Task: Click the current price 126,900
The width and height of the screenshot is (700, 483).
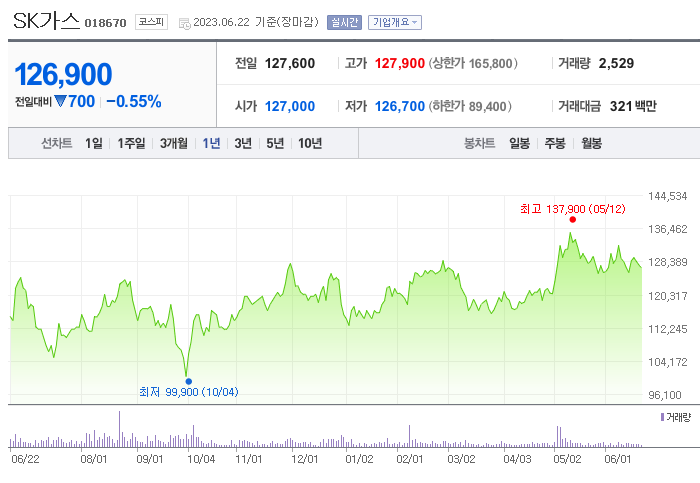Action: click(63, 74)
